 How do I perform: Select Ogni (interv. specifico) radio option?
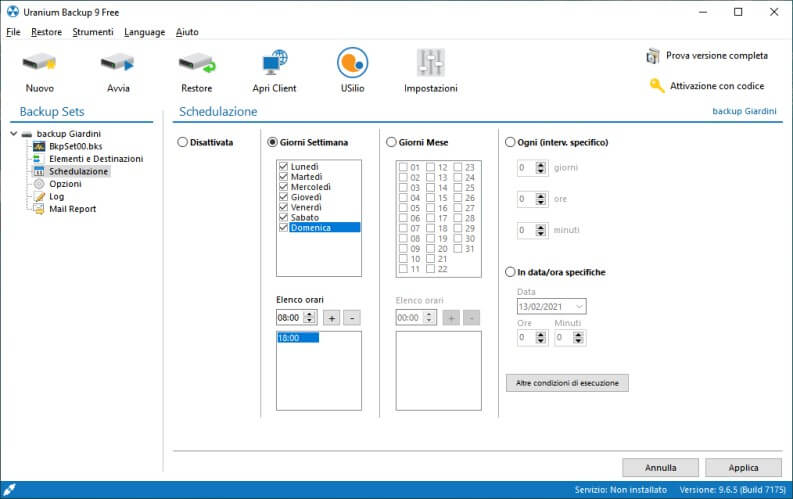point(510,143)
